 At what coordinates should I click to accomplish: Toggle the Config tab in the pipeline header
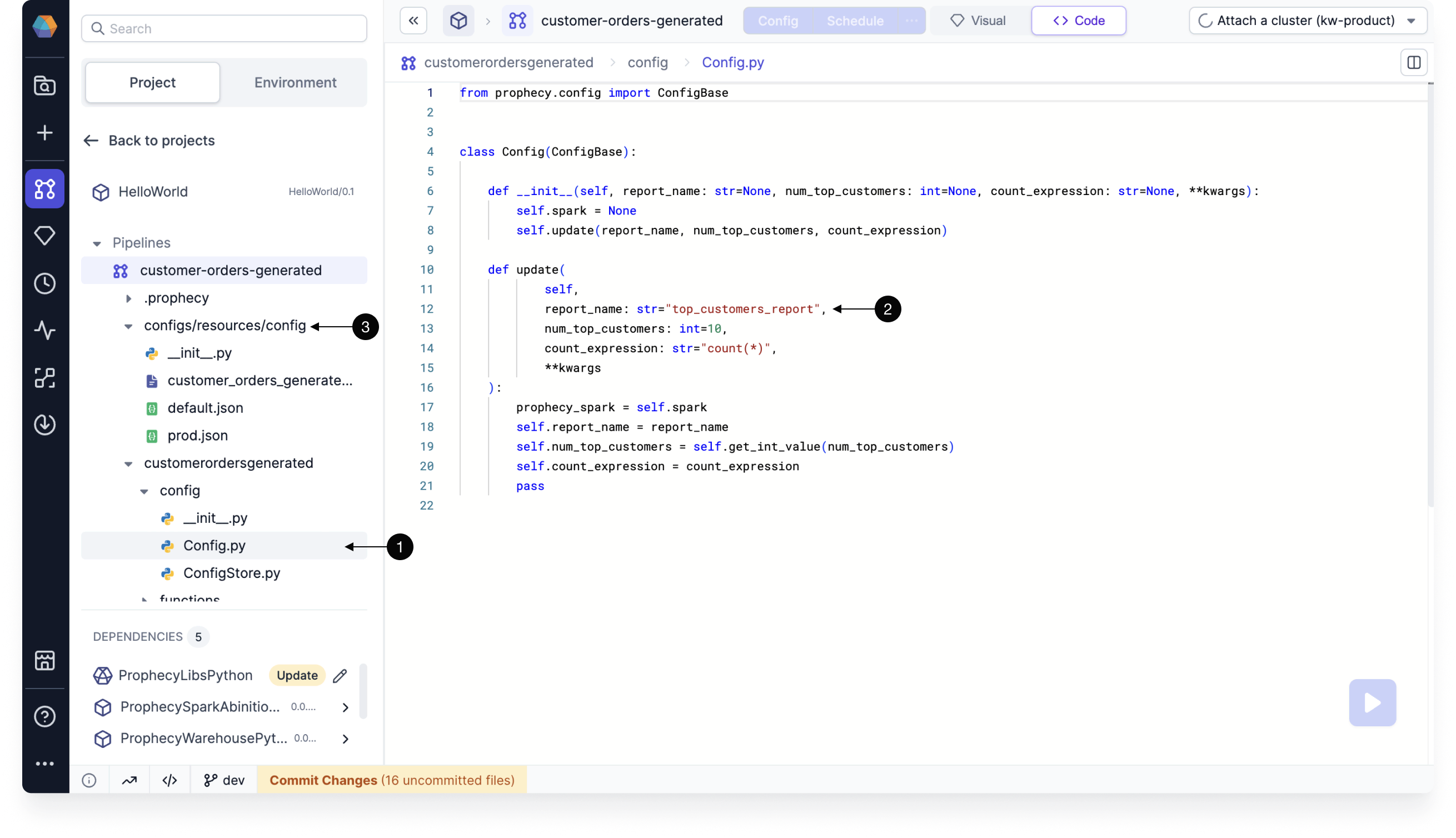pyautogui.click(x=777, y=20)
